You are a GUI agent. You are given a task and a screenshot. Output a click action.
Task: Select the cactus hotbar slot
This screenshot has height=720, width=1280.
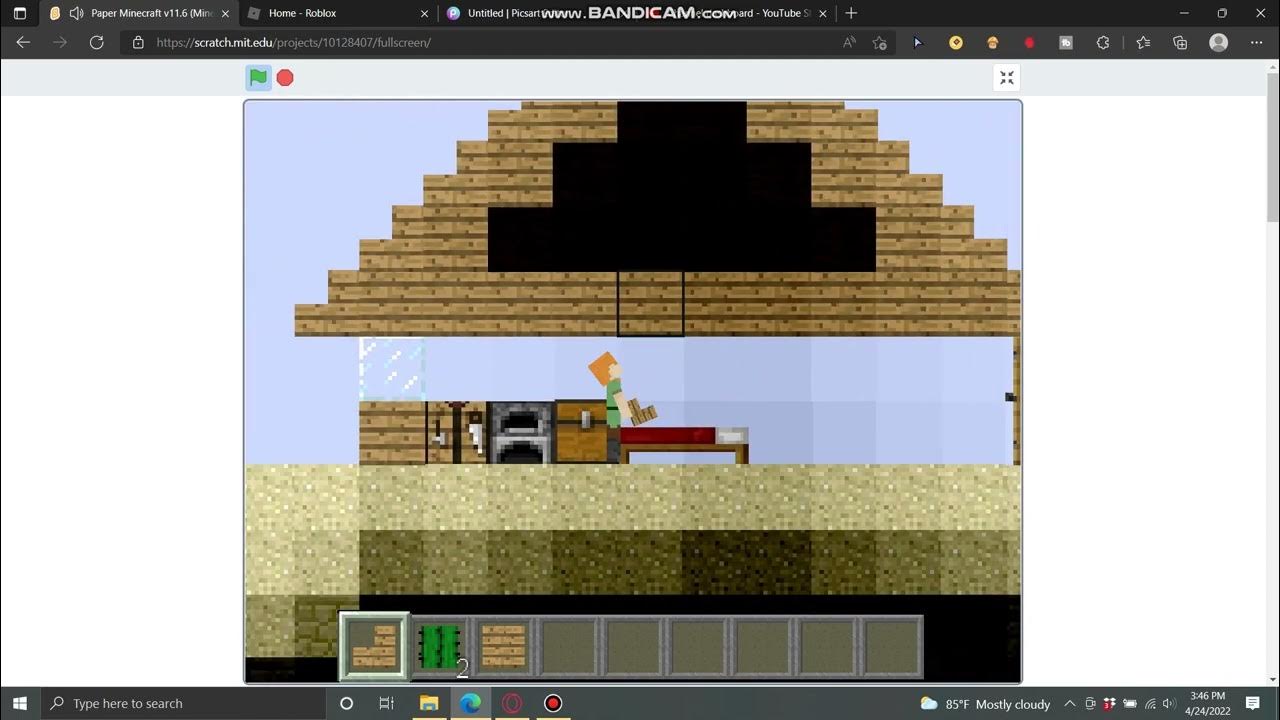(439, 647)
